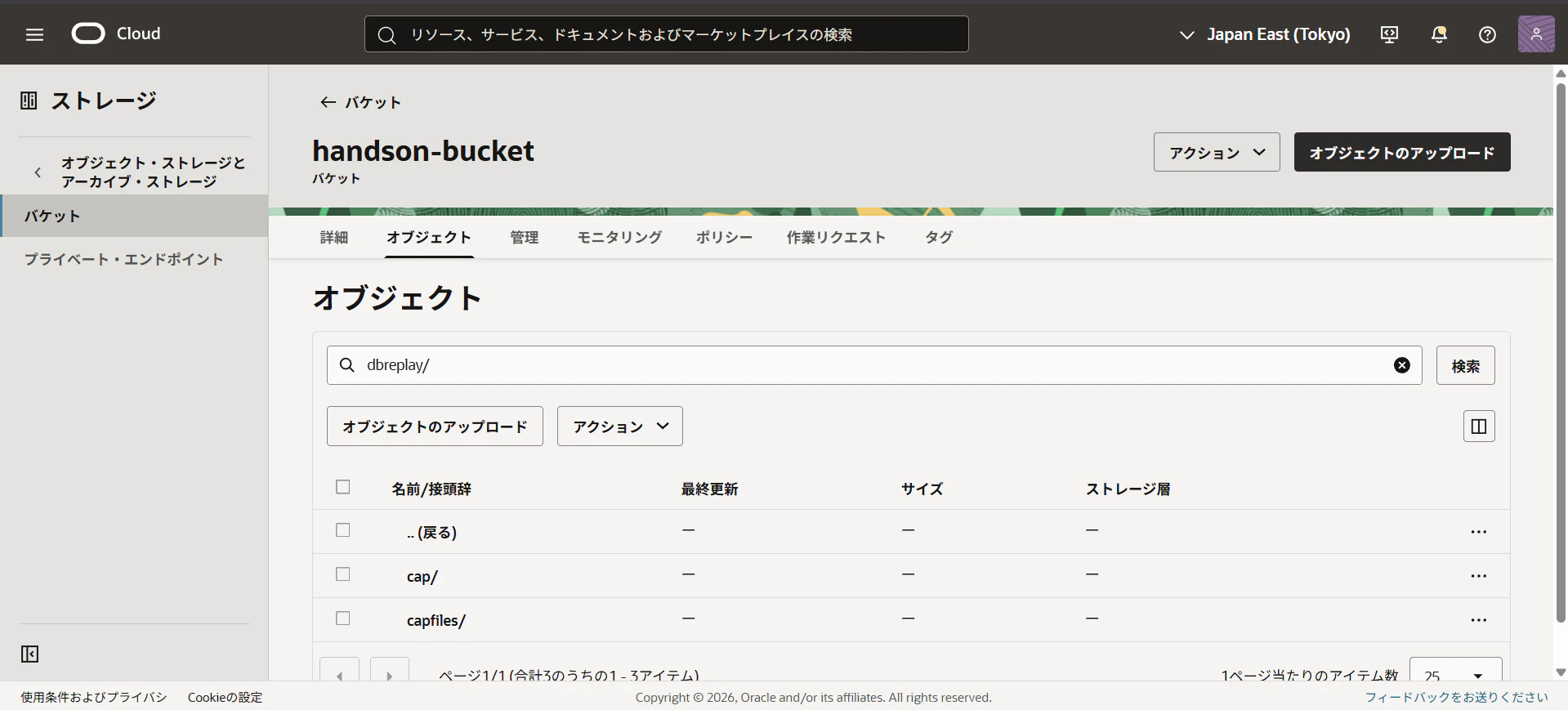Click into the dbreplay/ object prefix search field
The height and width of the screenshot is (710, 1568).
click(874, 365)
